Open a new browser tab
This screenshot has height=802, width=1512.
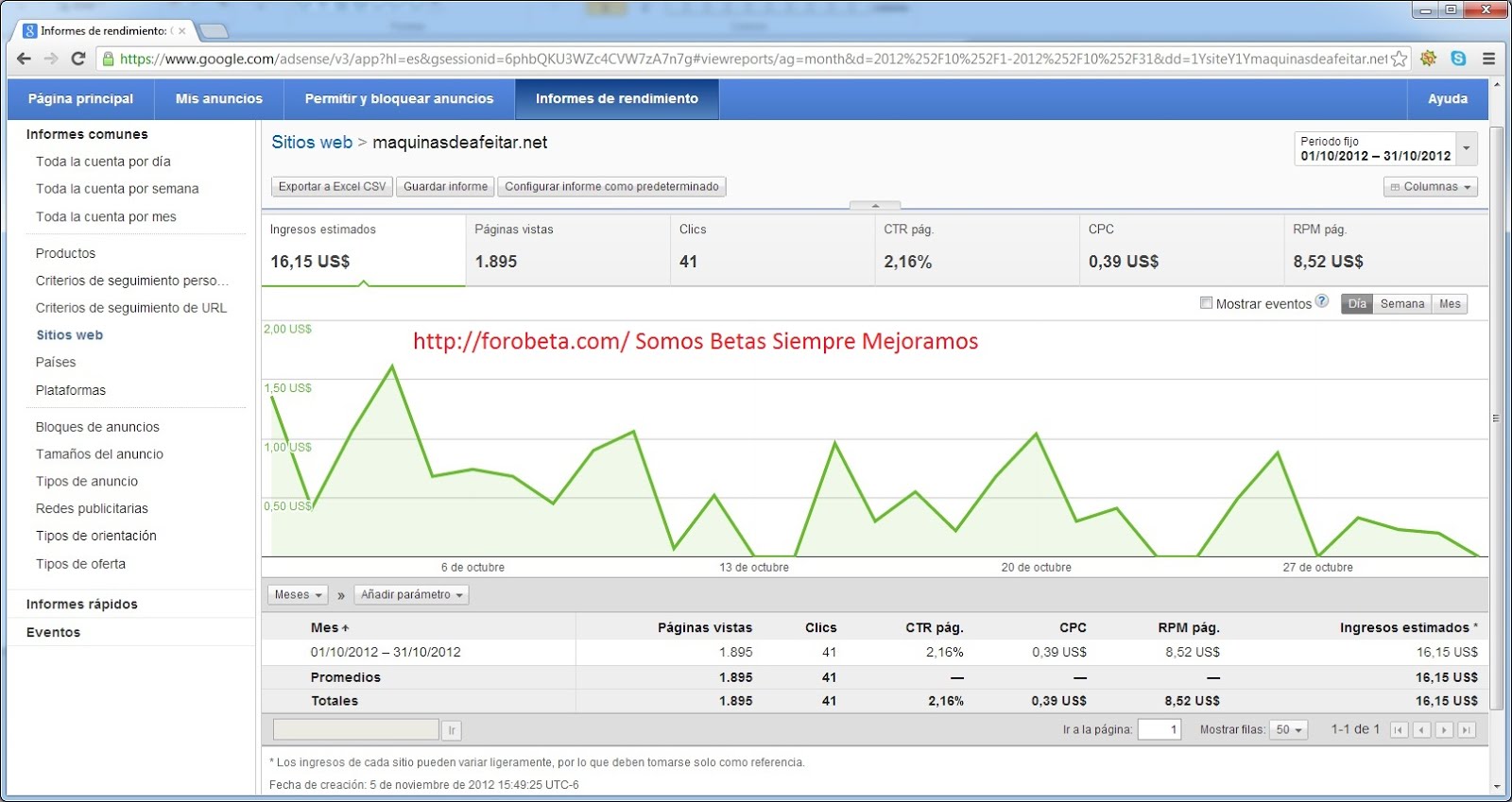[x=214, y=31]
